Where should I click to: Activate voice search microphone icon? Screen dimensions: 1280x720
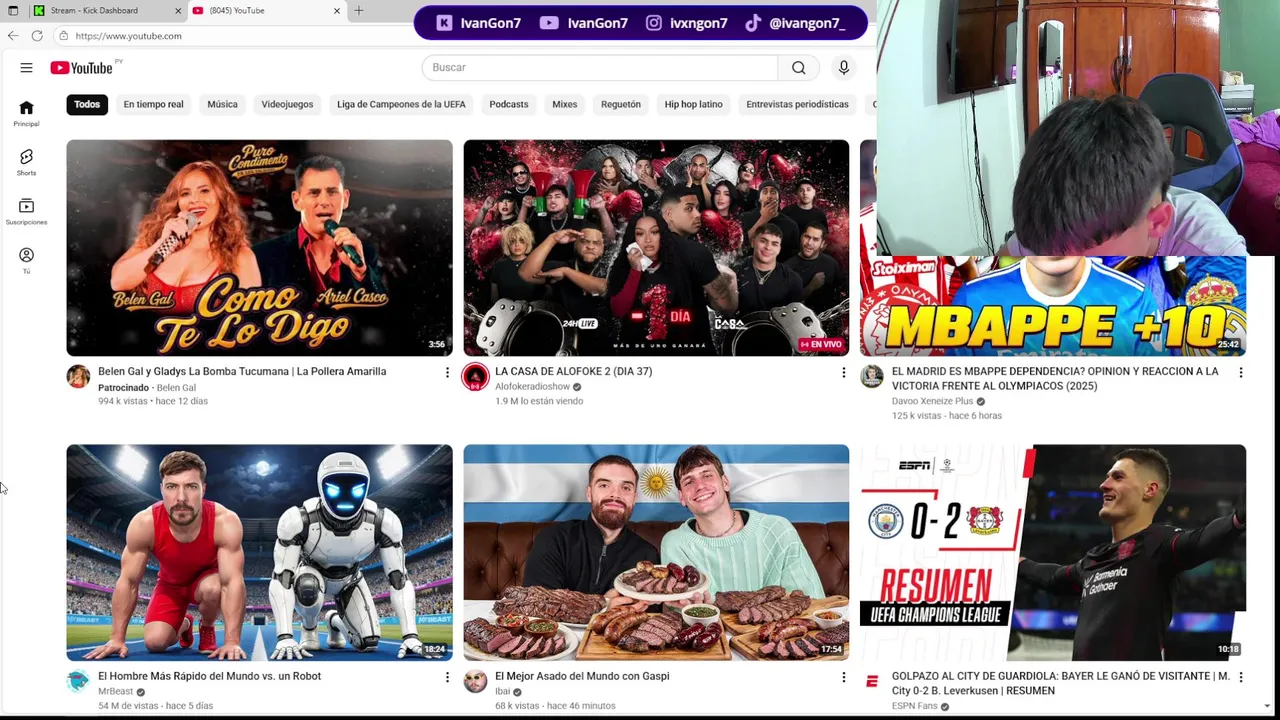tap(843, 68)
